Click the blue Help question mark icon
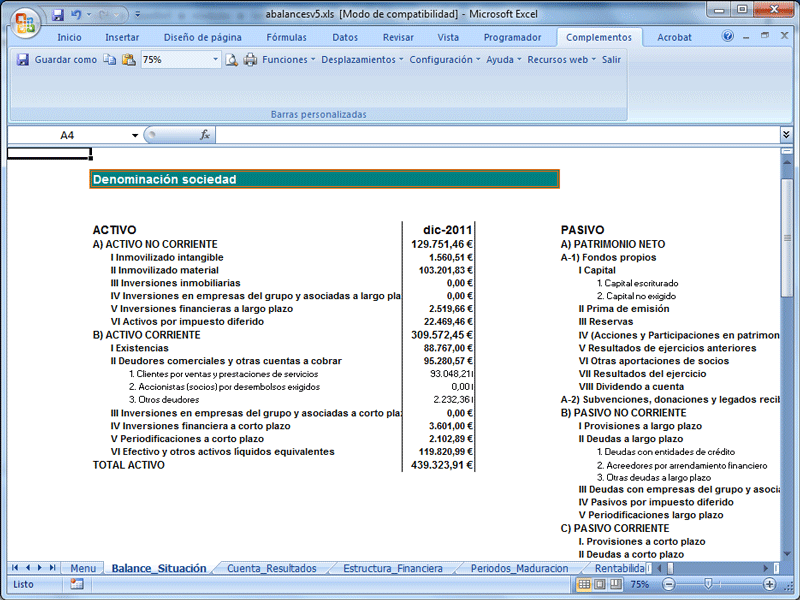Image resolution: width=800 pixels, height=600 pixels. [728, 36]
